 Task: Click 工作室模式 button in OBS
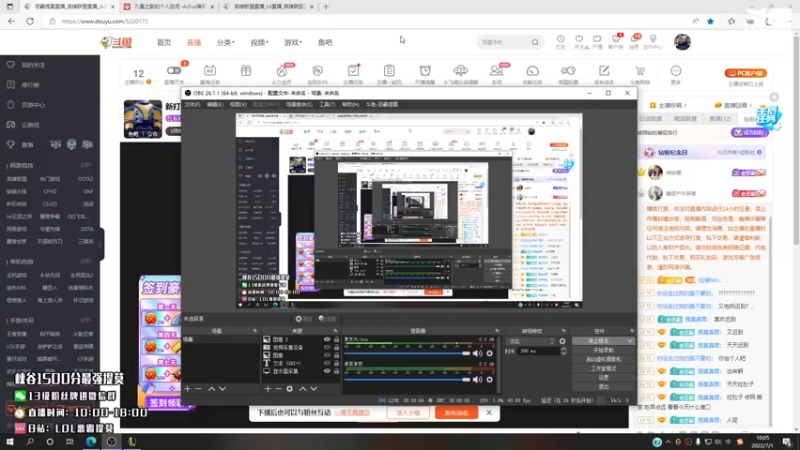pos(604,368)
